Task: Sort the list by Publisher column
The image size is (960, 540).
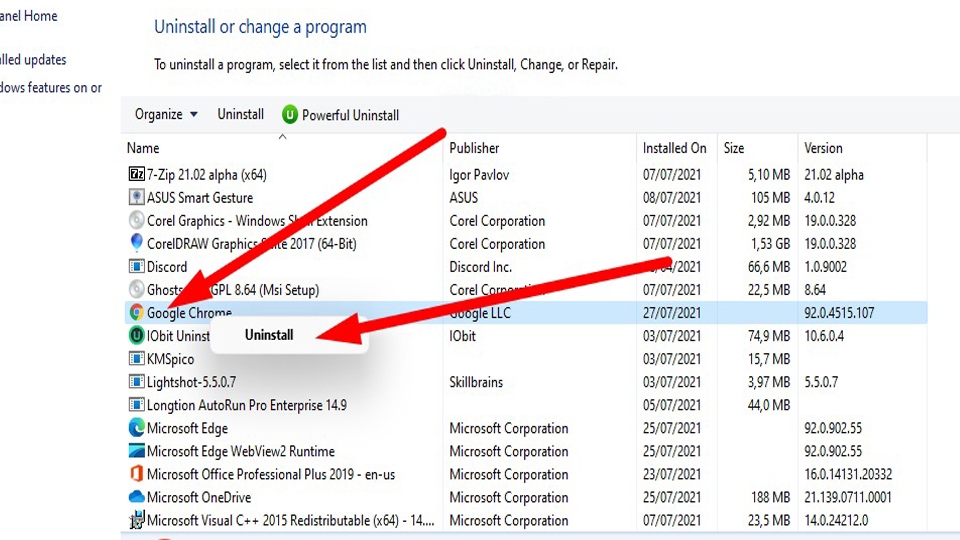Action: (474, 148)
